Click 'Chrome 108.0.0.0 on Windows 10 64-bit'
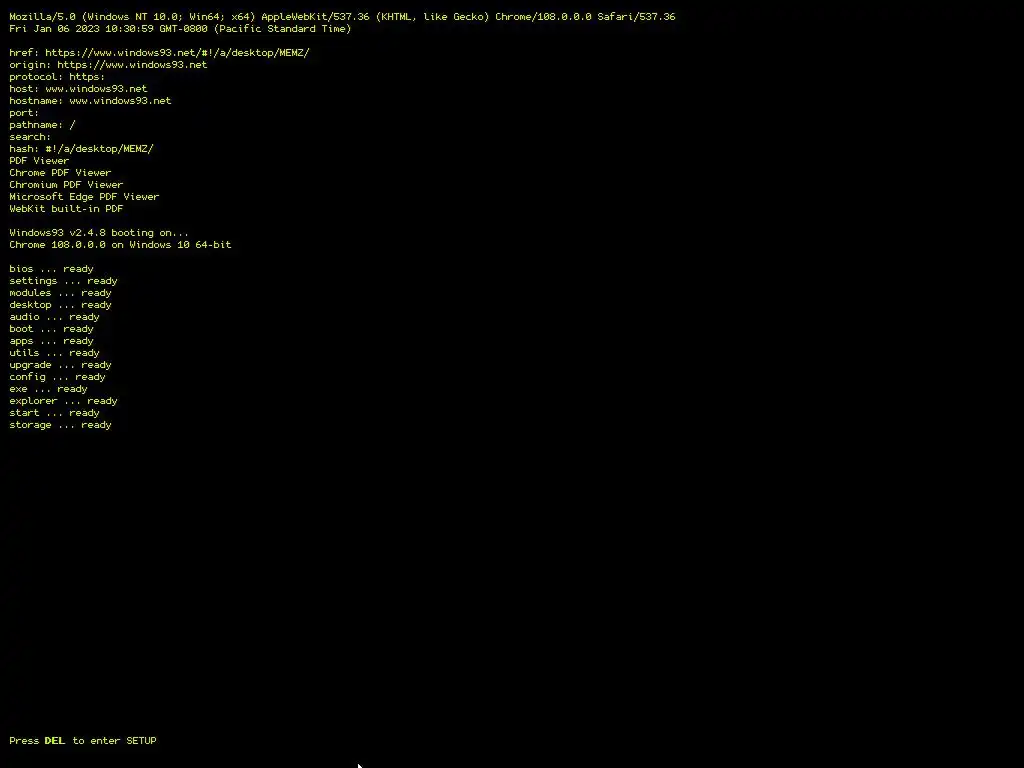The image size is (1024, 768). 120,245
